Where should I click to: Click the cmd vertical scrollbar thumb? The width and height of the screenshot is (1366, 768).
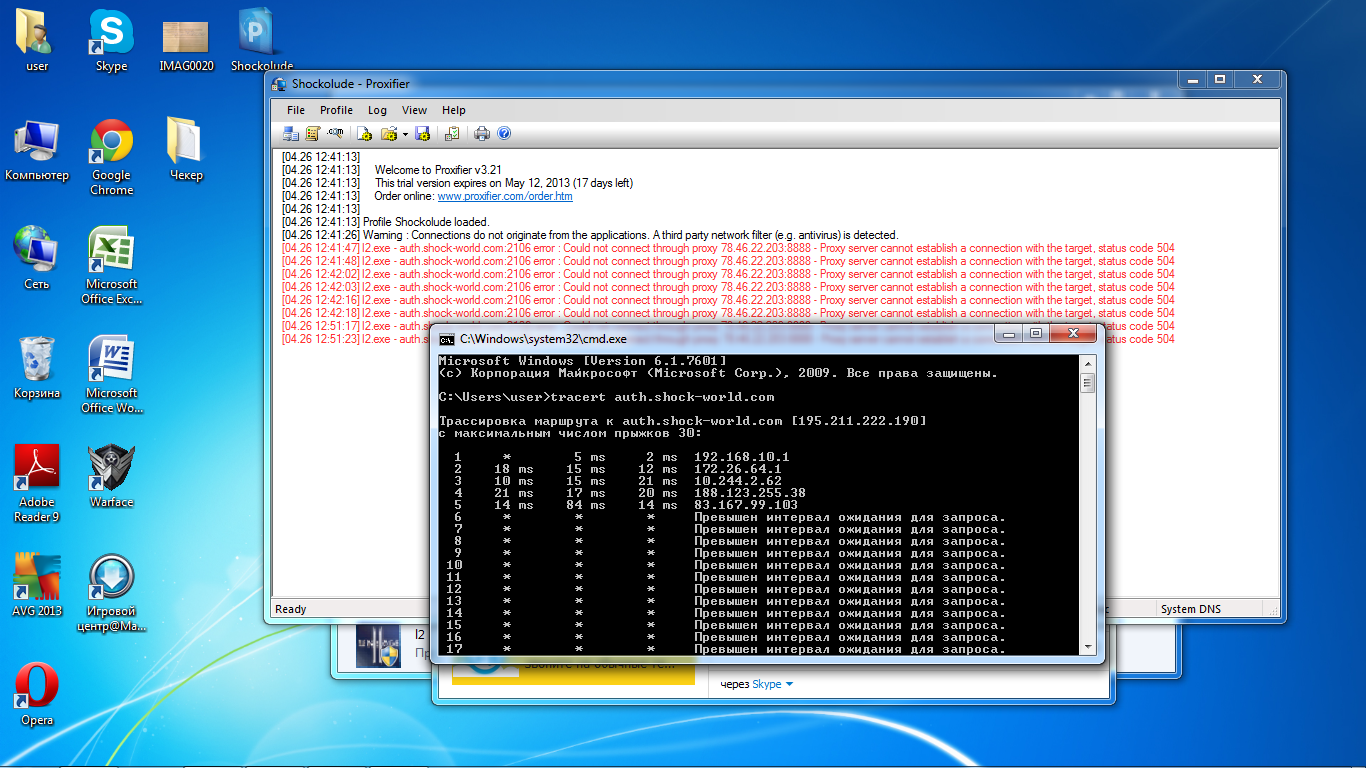[x=1087, y=382]
